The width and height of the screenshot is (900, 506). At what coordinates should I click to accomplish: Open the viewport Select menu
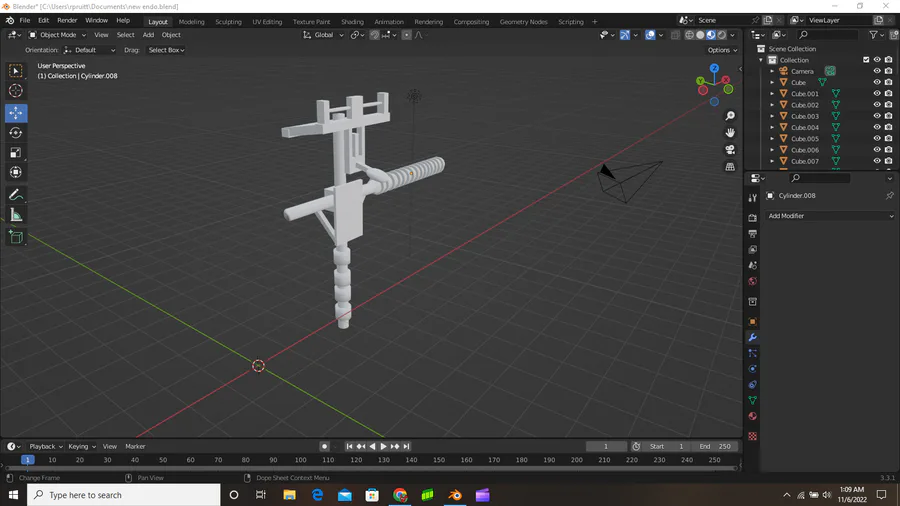coord(125,35)
